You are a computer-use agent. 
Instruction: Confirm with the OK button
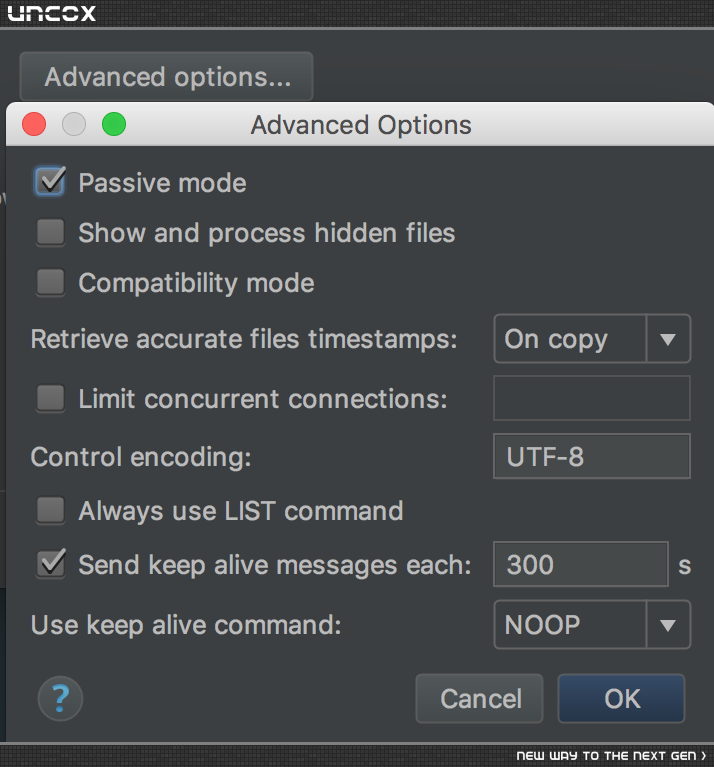(x=622, y=699)
